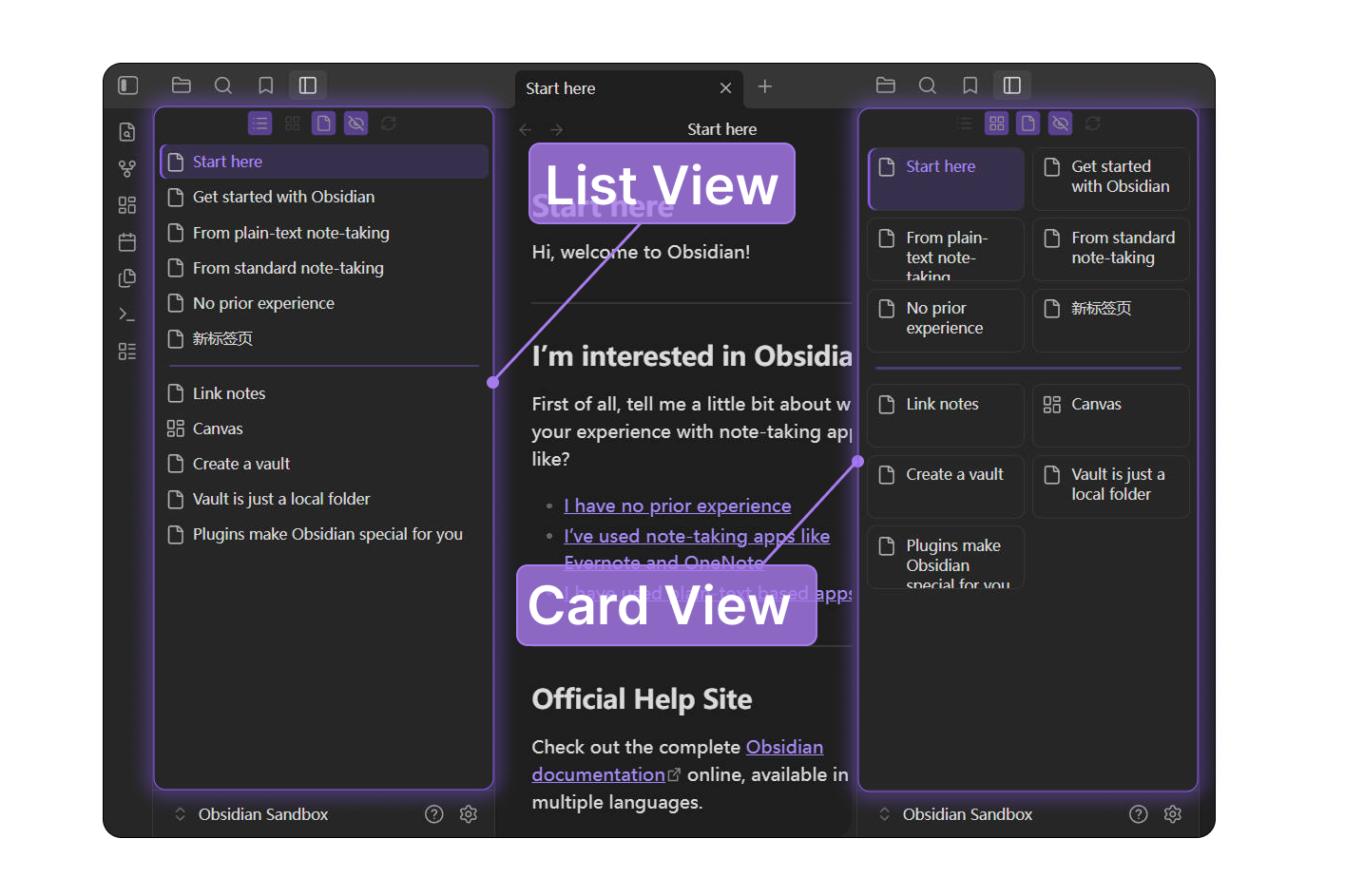Switch left panel to card view

(x=293, y=124)
